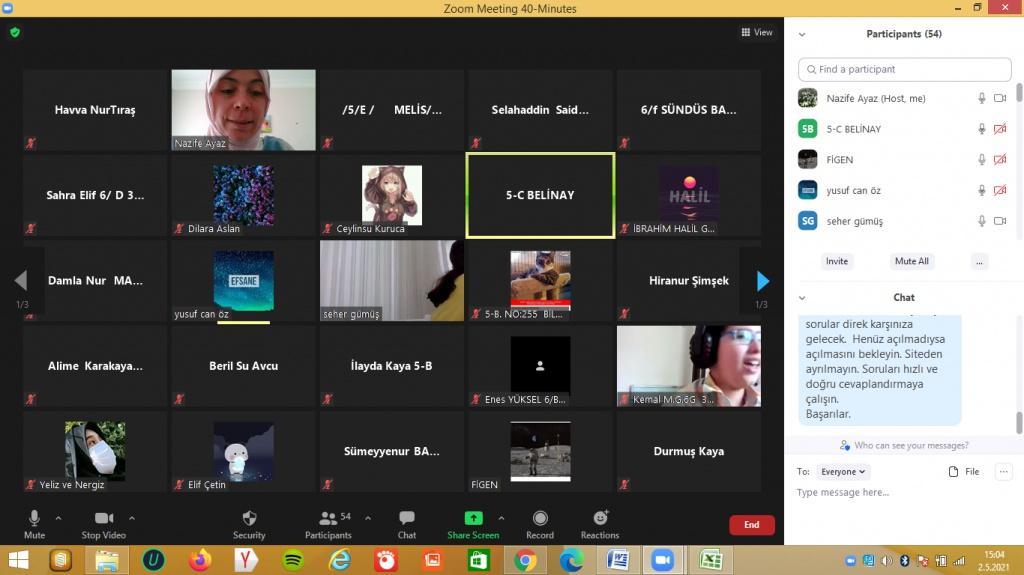This screenshot has width=1024, height=575.
Task: Click the green encryption shield icon
Action: [15, 32]
